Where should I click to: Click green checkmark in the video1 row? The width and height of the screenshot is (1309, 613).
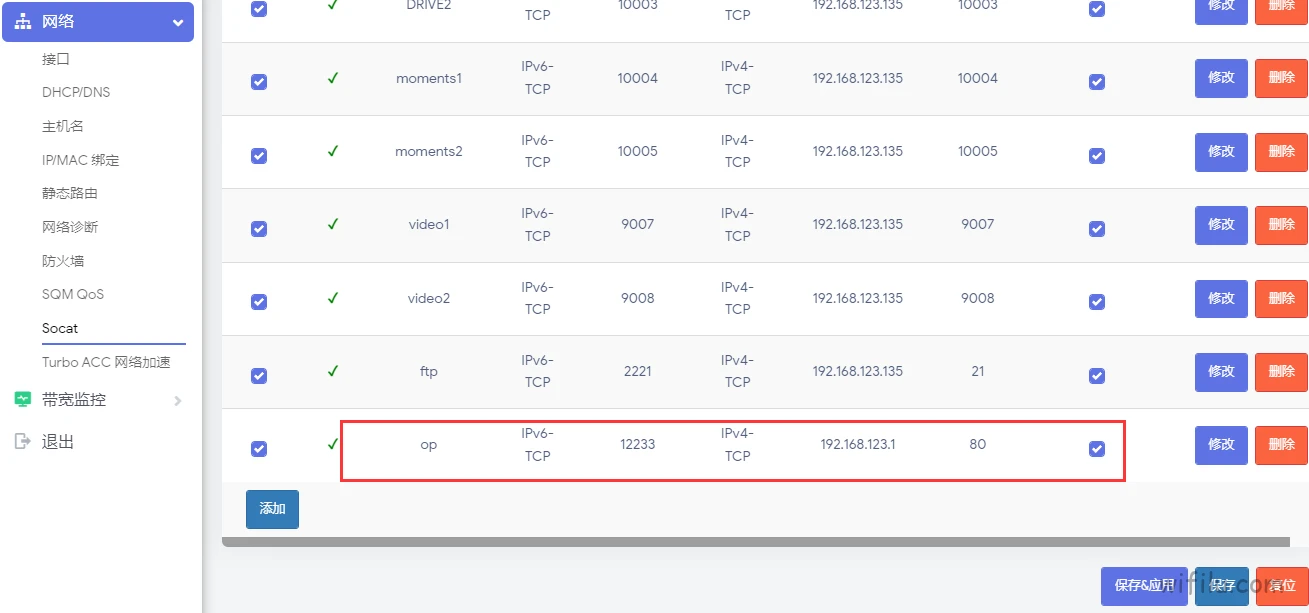click(333, 224)
